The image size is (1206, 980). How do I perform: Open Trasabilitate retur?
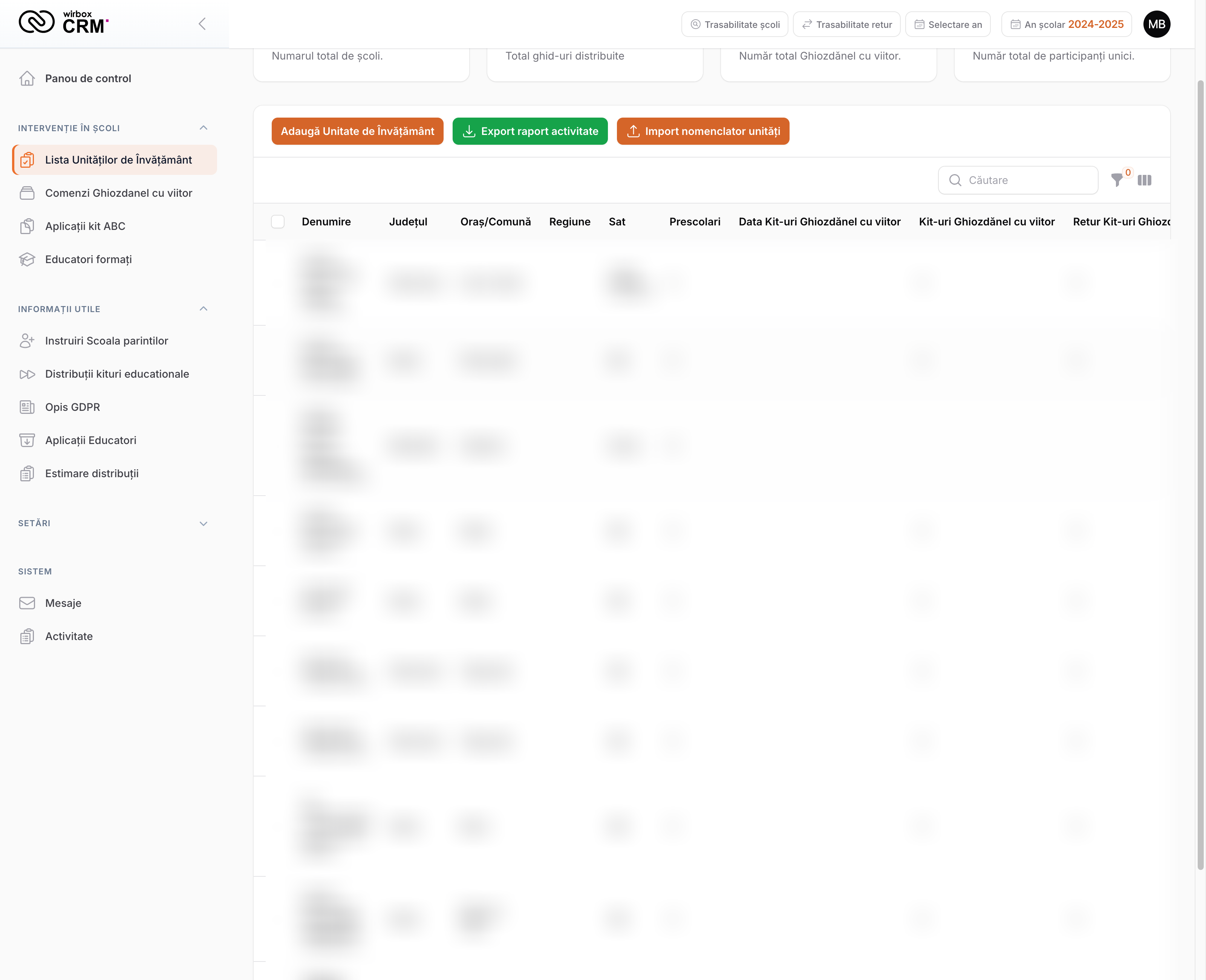click(846, 24)
